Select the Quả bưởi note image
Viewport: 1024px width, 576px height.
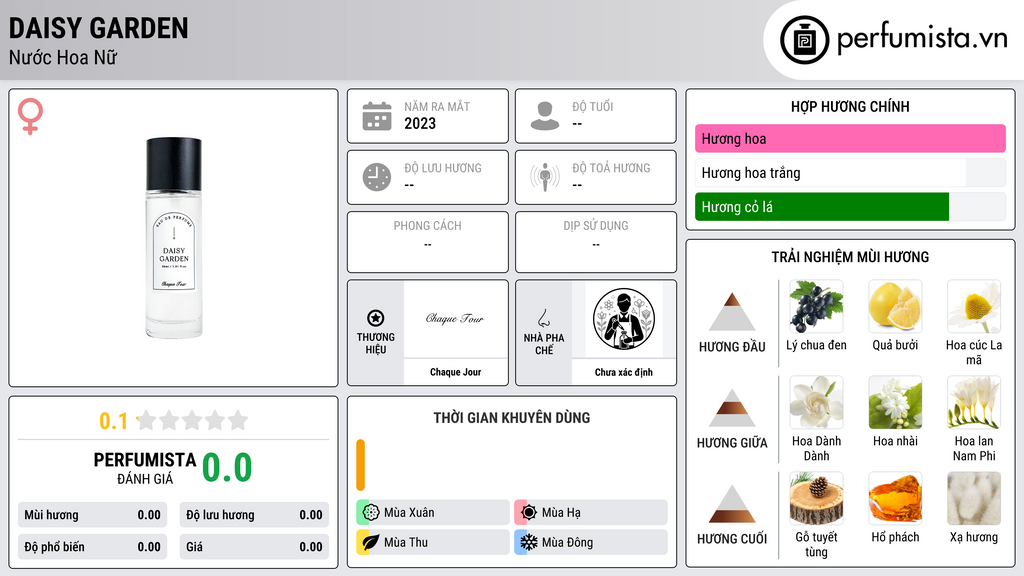click(x=895, y=306)
